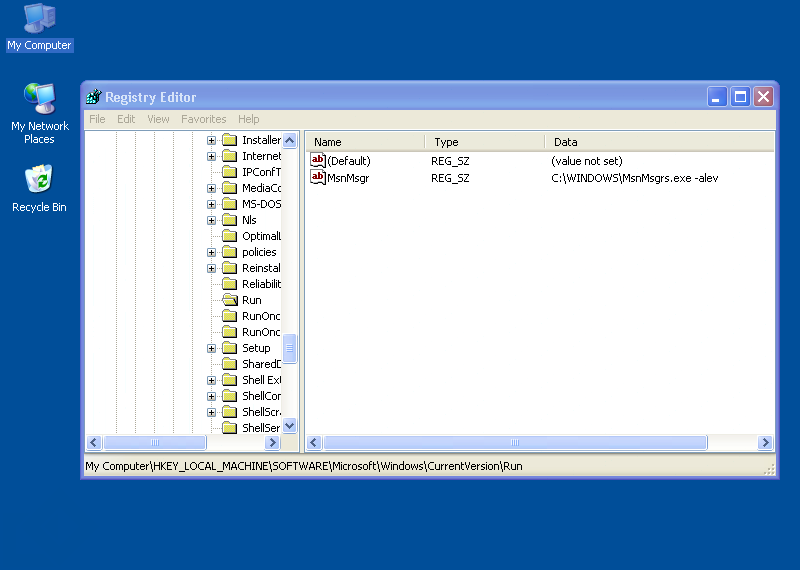Click the tree pane scroll up arrow
The width and height of the screenshot is (800, 570).
coord(290,140)
